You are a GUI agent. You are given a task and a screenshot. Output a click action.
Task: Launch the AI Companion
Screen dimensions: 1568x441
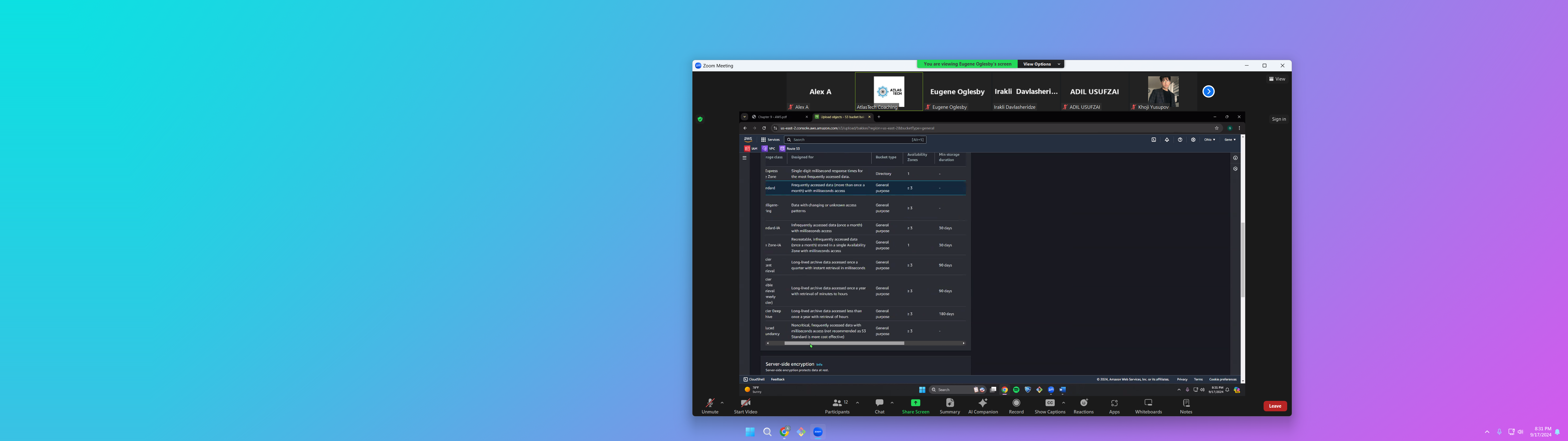point(982,405)
